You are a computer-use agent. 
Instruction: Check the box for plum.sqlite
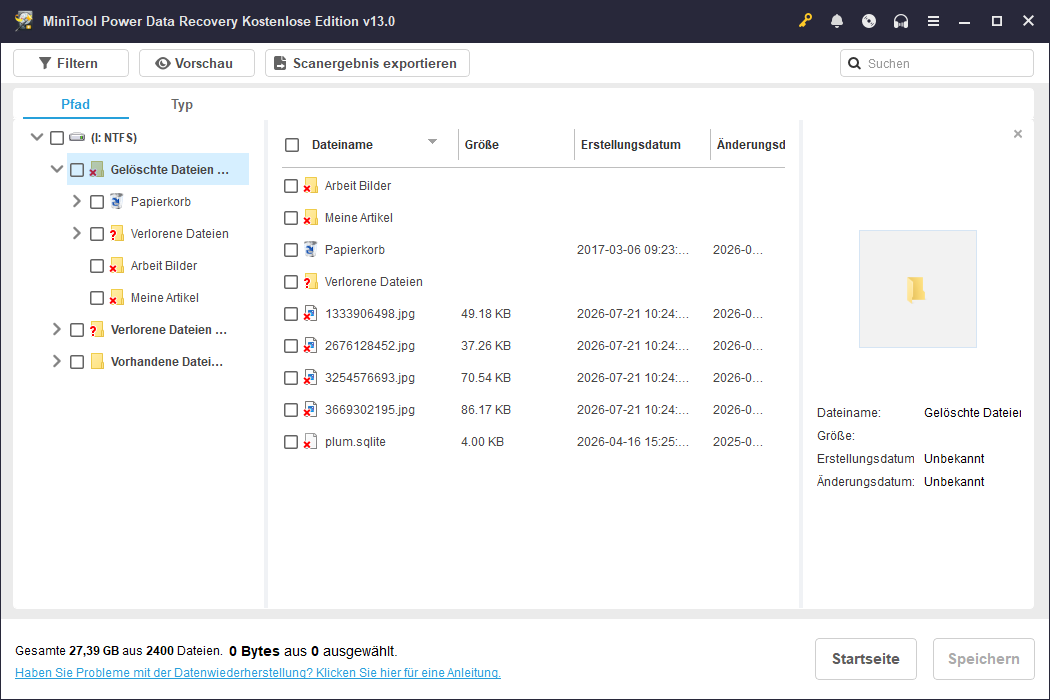point(291,442)
